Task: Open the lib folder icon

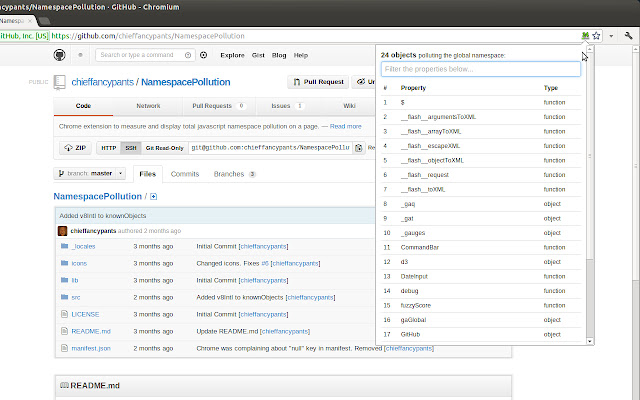Action: pyautogui.click(x=64, y=280)
